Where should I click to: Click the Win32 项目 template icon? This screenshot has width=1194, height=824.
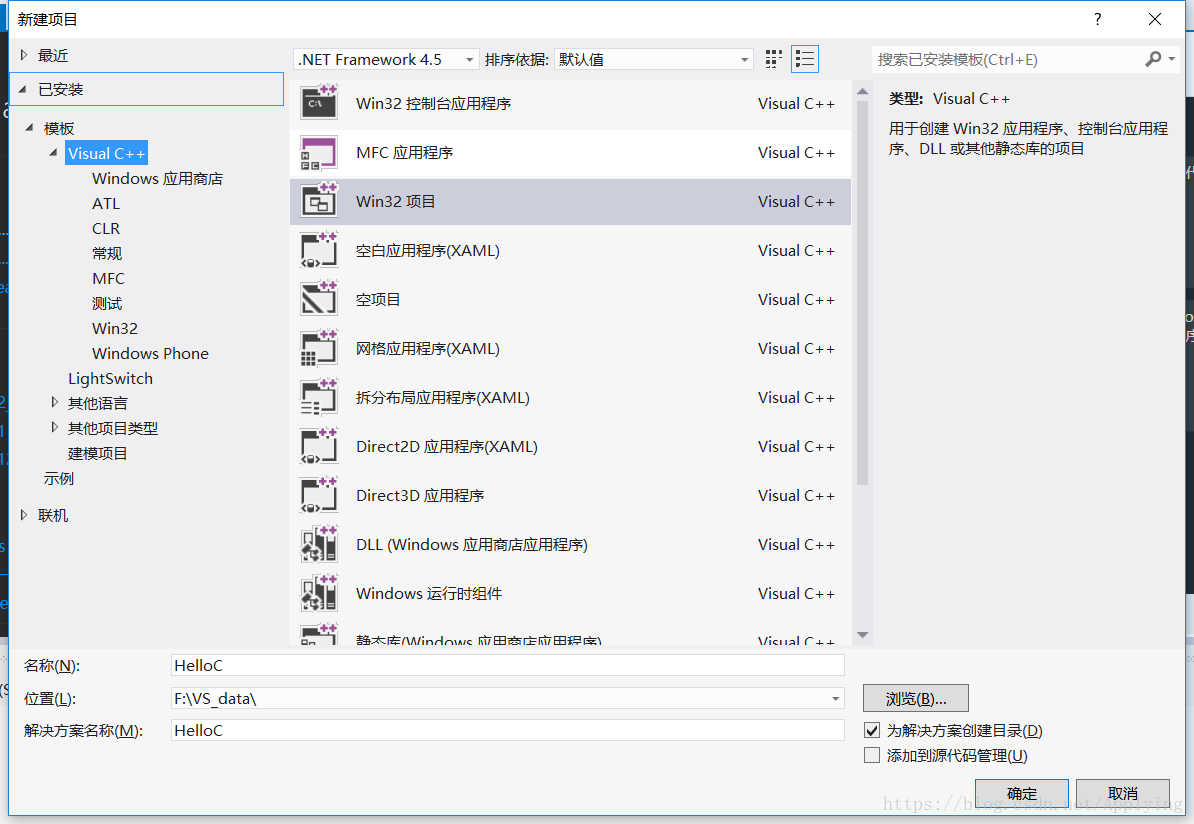tap(319, 201)
